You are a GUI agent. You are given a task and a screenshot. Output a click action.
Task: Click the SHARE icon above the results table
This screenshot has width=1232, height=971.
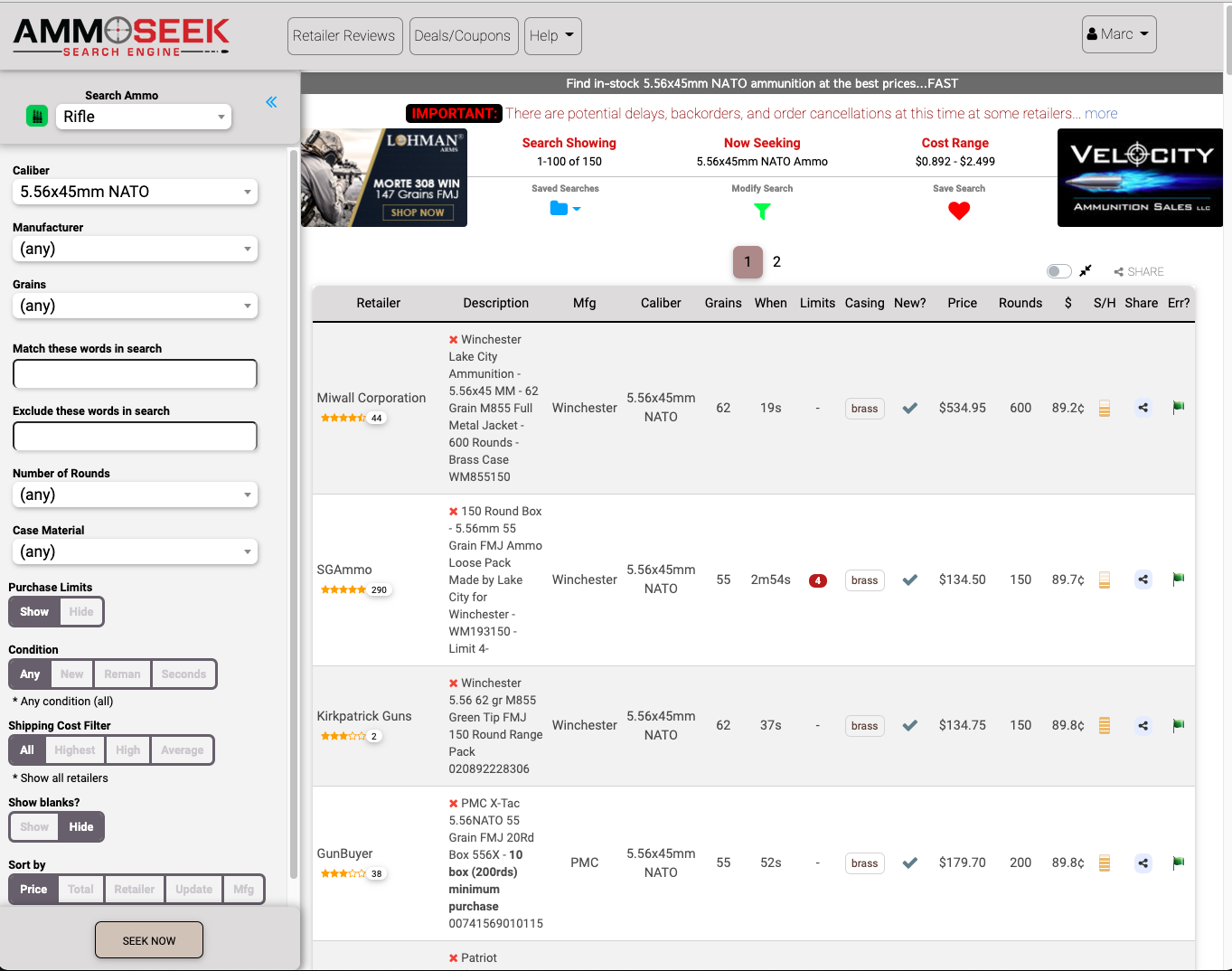click(x=1138, y=271)
